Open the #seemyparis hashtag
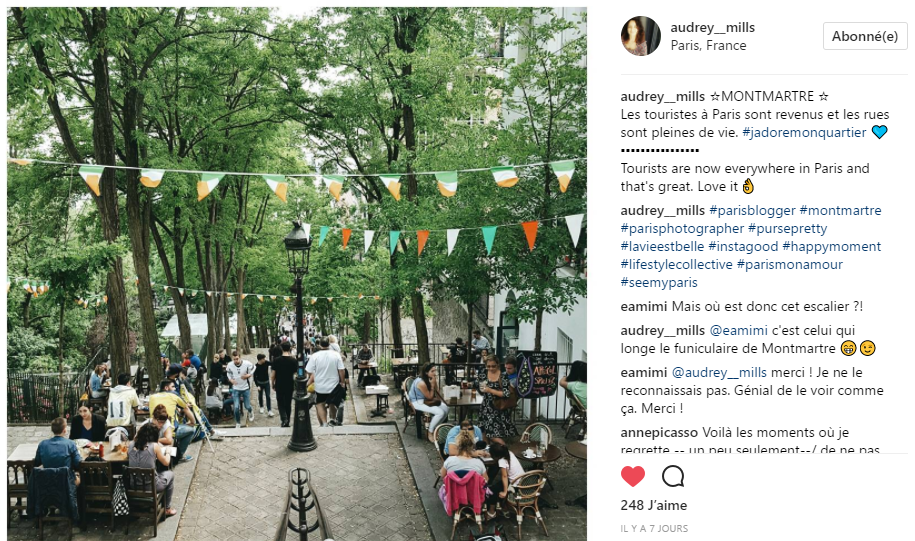The height and width of the screenshot is (541, 915). (659, 283)
